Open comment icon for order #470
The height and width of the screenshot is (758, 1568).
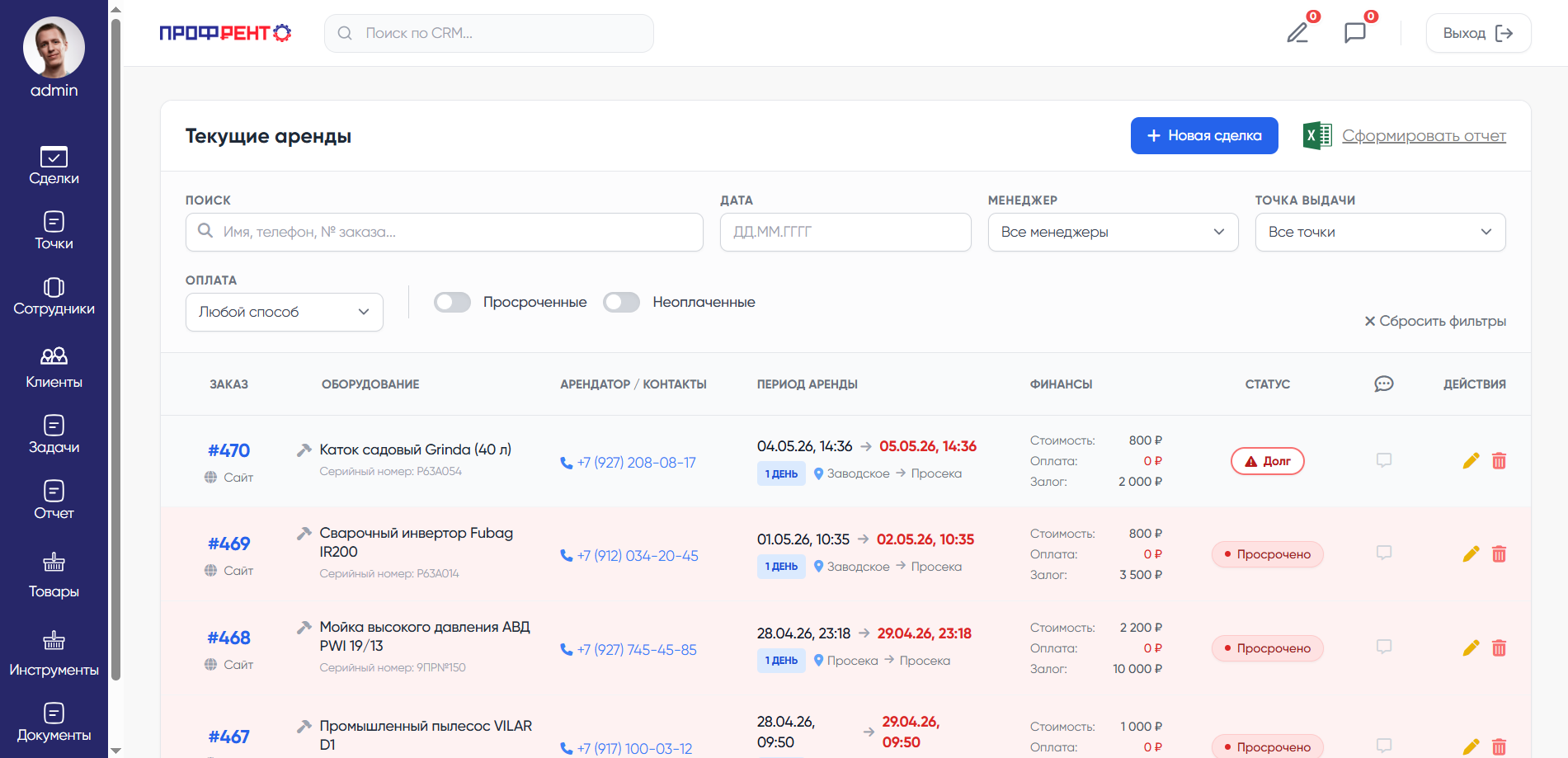point(1384,460)
